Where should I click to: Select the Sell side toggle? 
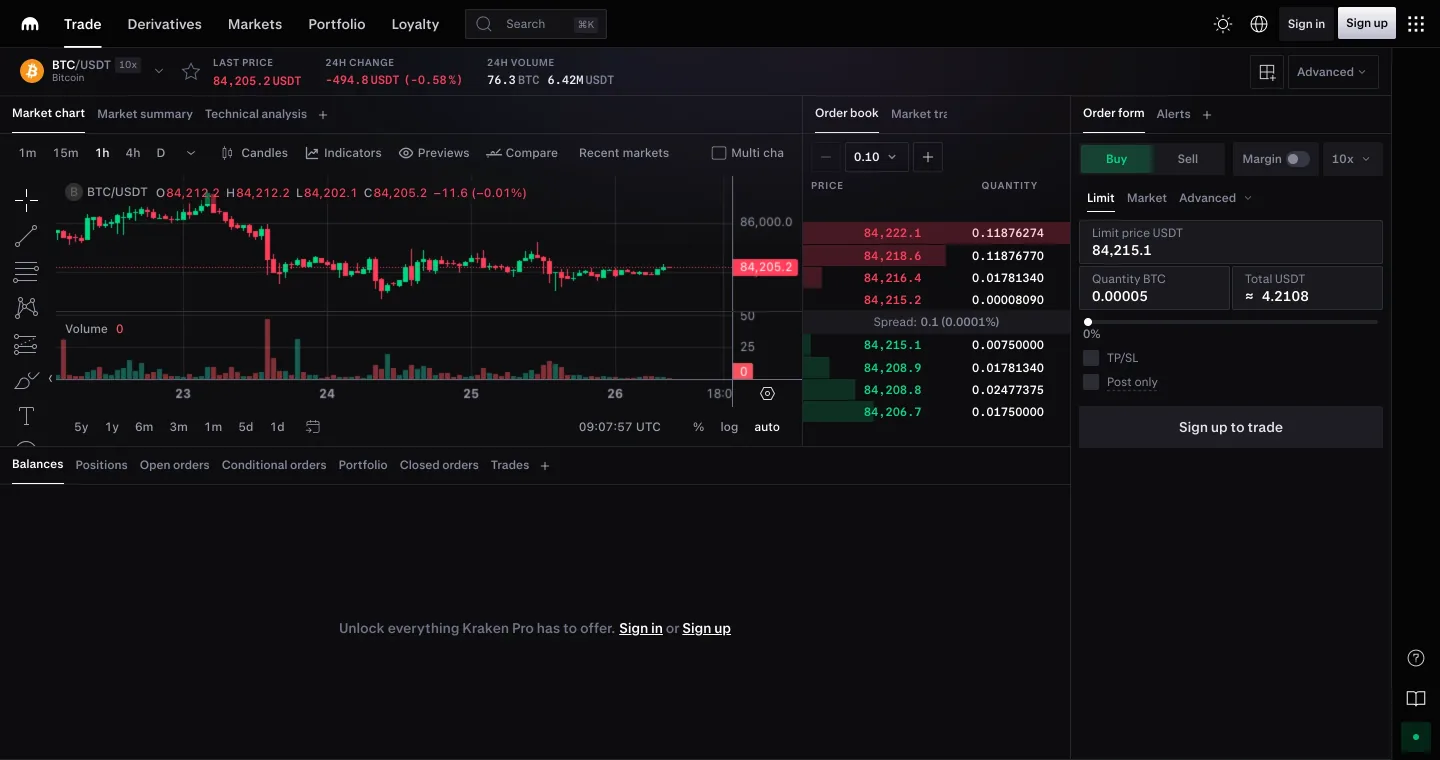tap(1188, 159)
